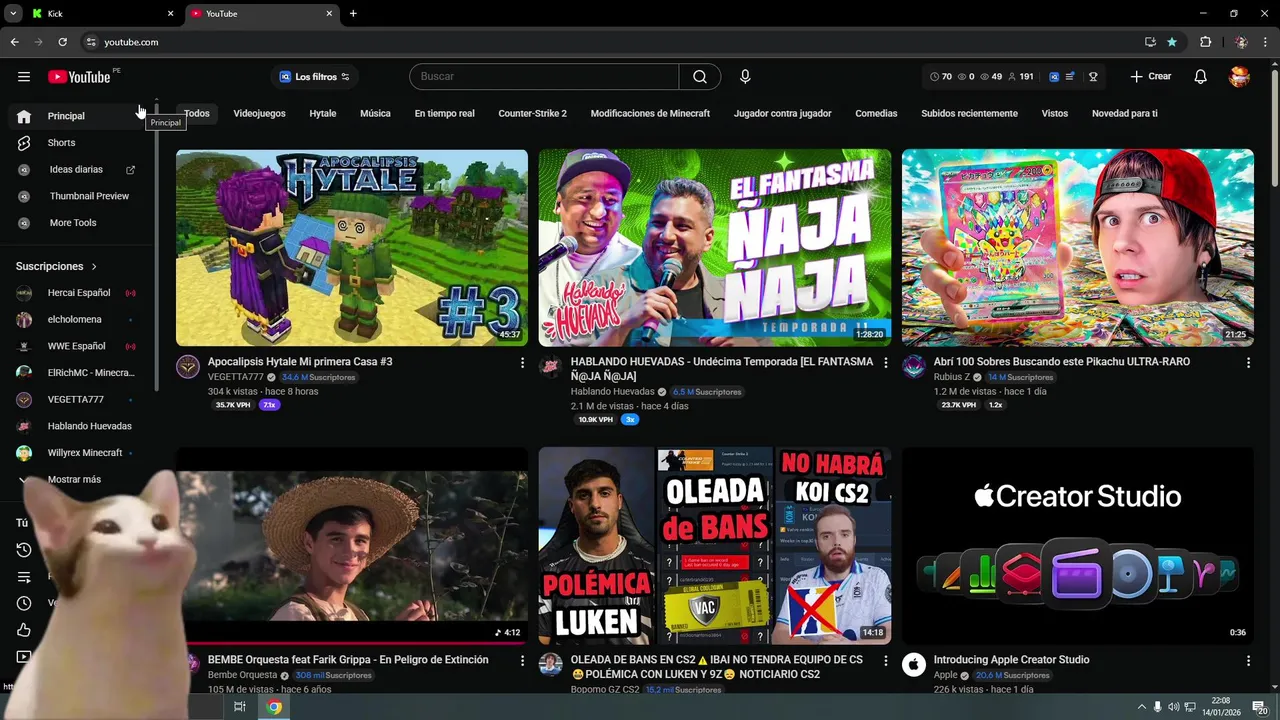The height and width of the screenshot is (720, 1280).
Task: Click the Crear button
Action: click(x=1151, y=77)
